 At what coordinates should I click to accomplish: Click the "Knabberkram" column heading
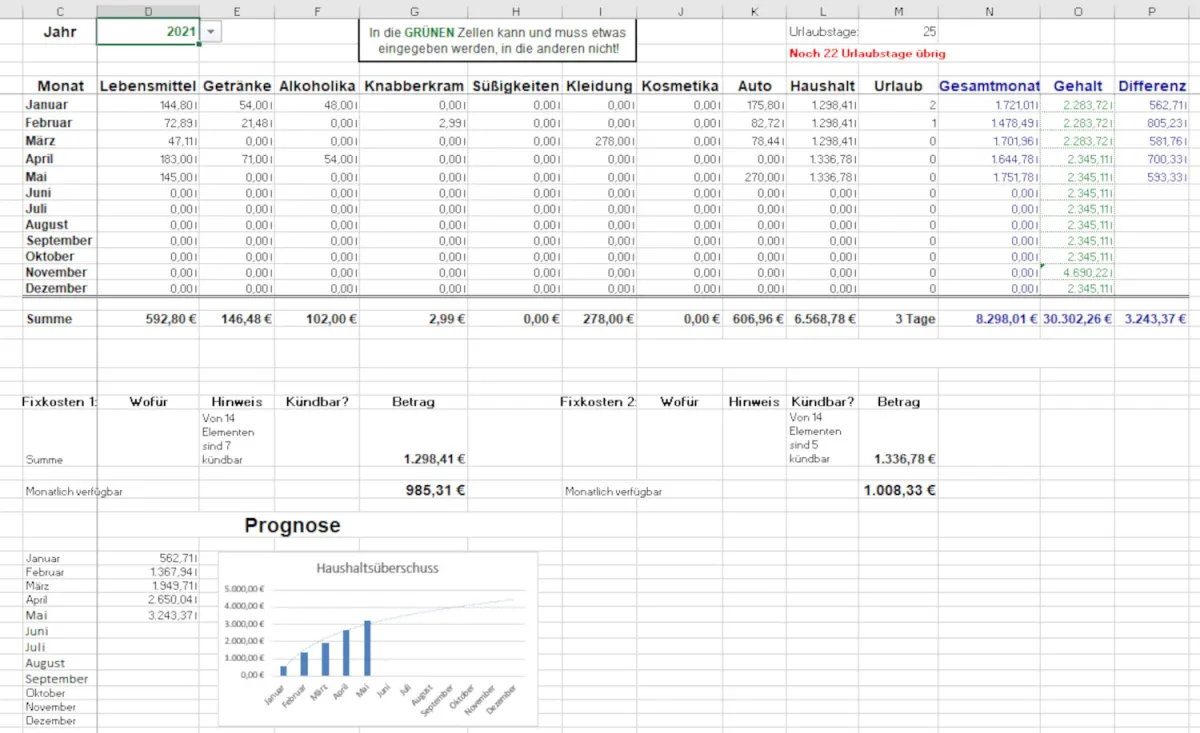click(416, 86)
